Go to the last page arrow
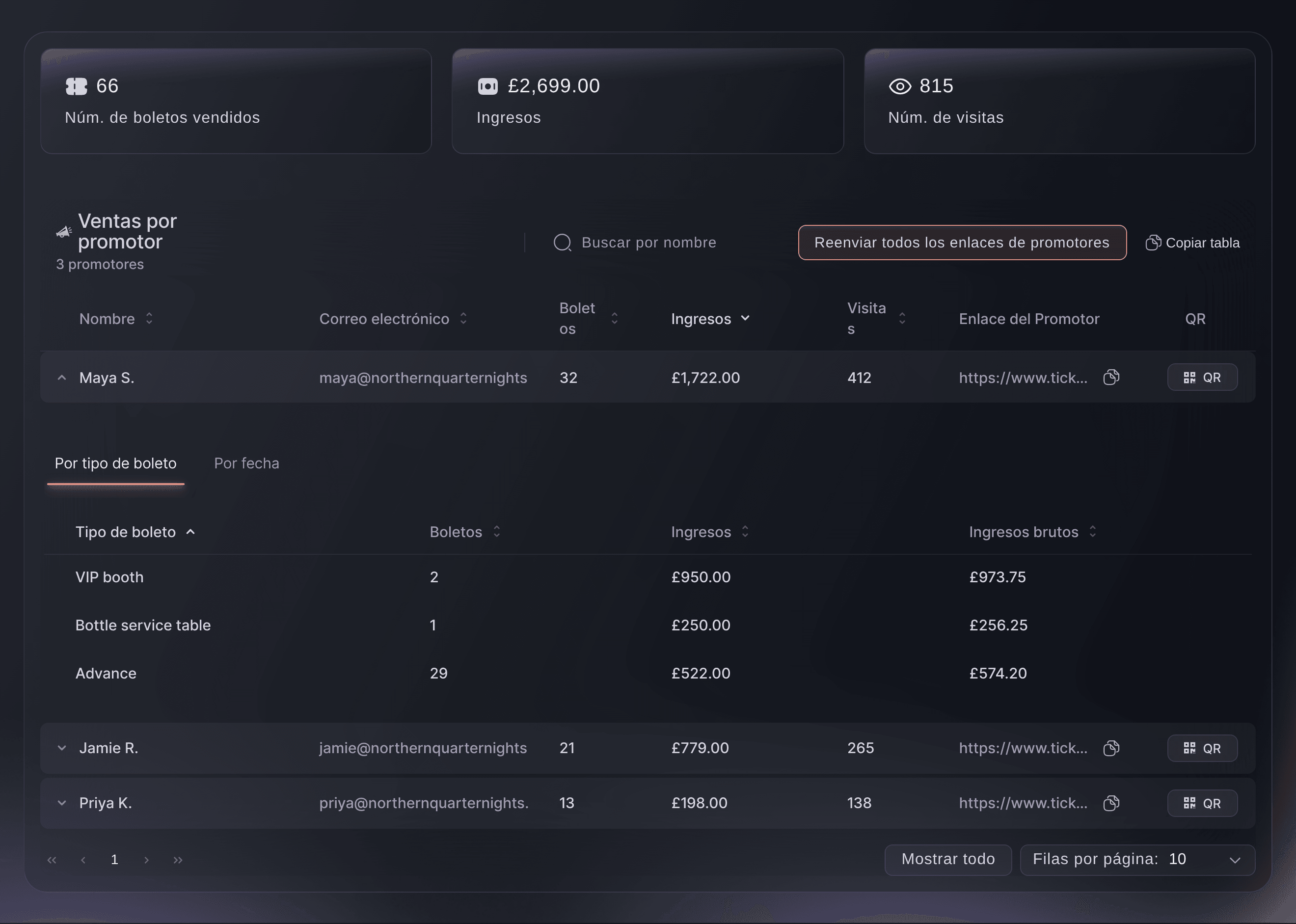Viewport: 1296px width, 924px height. (x=178, y=860)
